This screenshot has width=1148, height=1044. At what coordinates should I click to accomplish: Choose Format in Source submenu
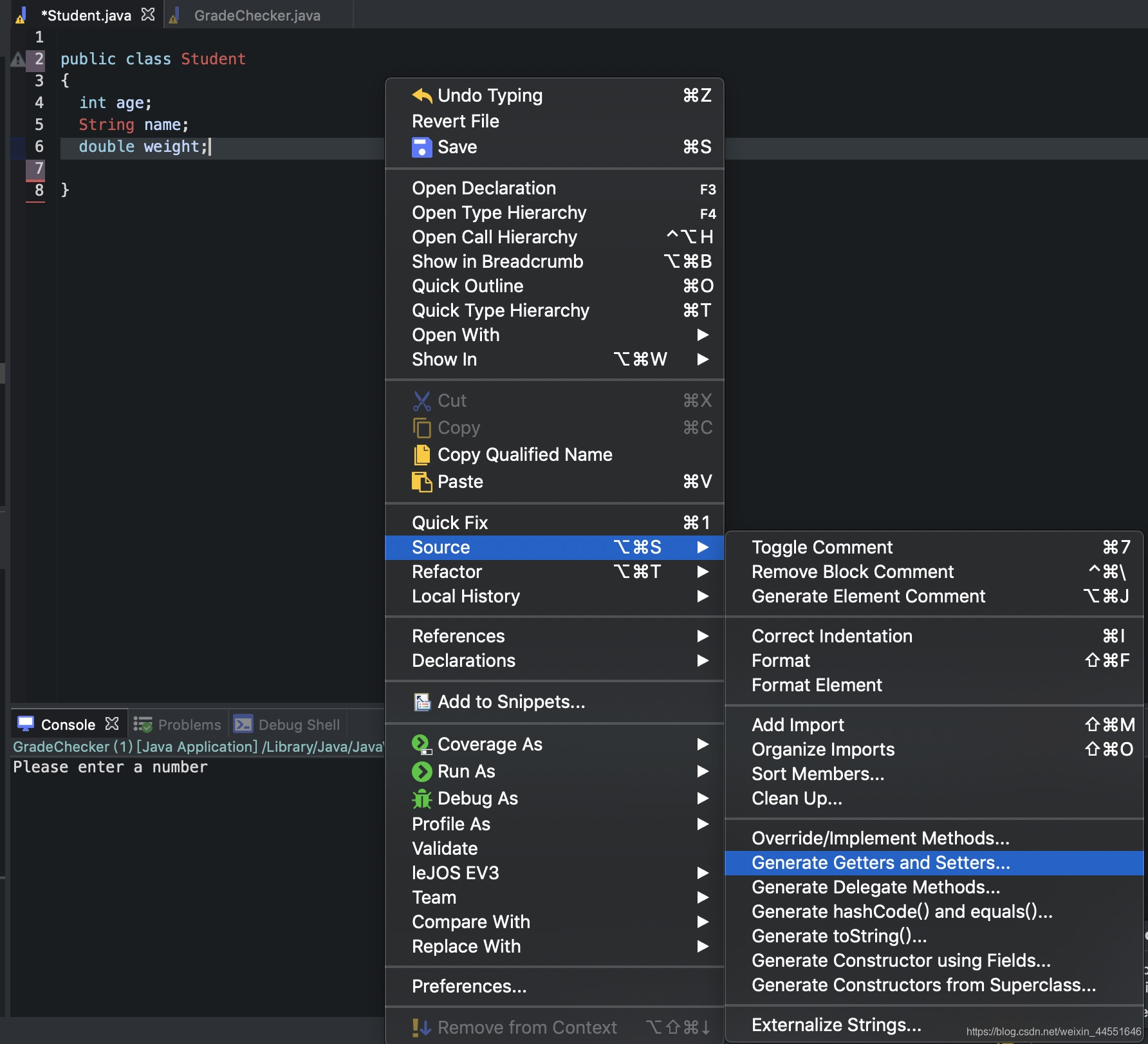tap(934, 661)
